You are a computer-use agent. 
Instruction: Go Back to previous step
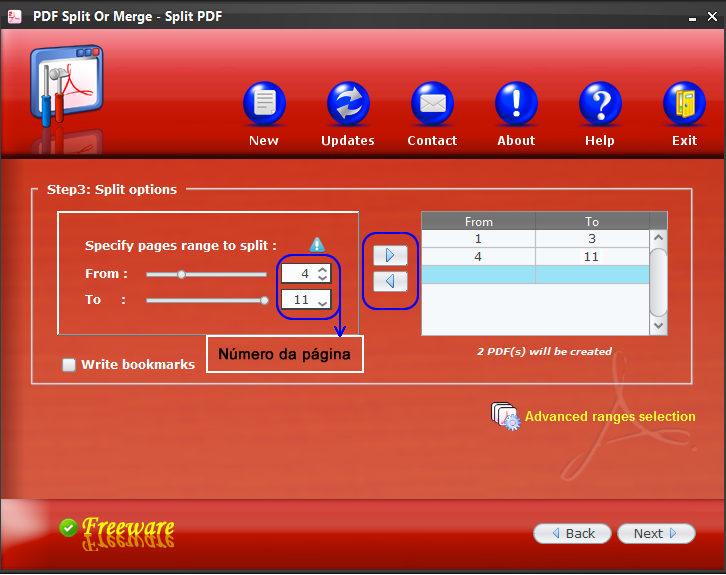(572, 533)
